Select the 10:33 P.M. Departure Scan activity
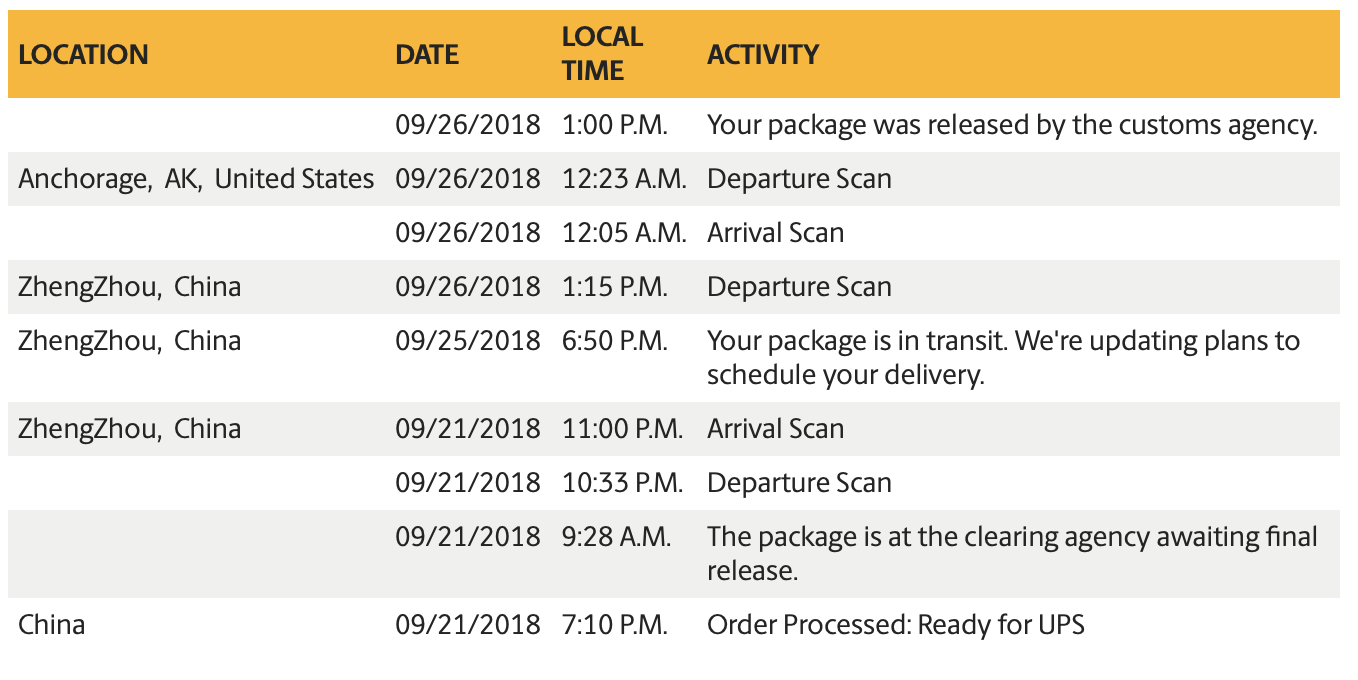Screen dimensions: 1358x680 [x=799, y=483]
